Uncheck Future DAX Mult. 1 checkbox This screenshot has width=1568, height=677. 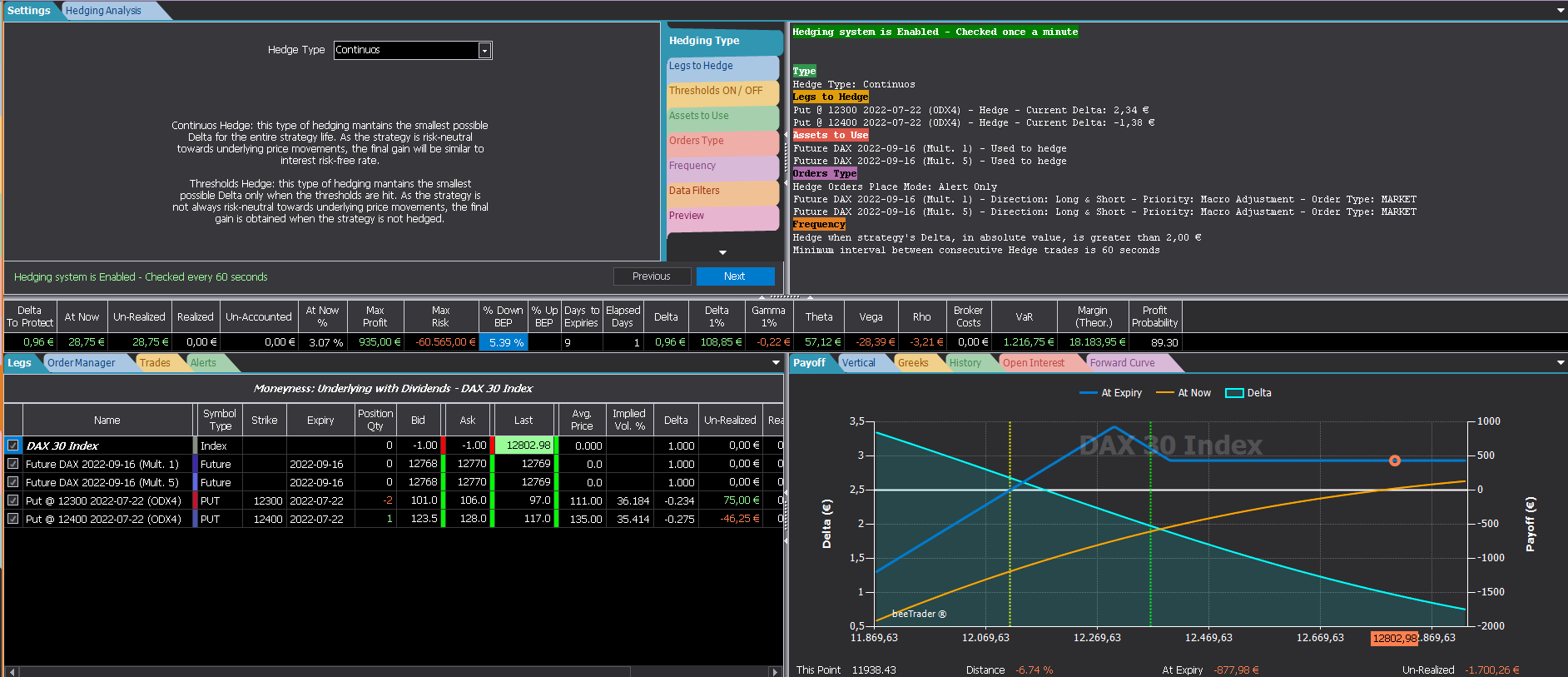click(x=13, y=464)
